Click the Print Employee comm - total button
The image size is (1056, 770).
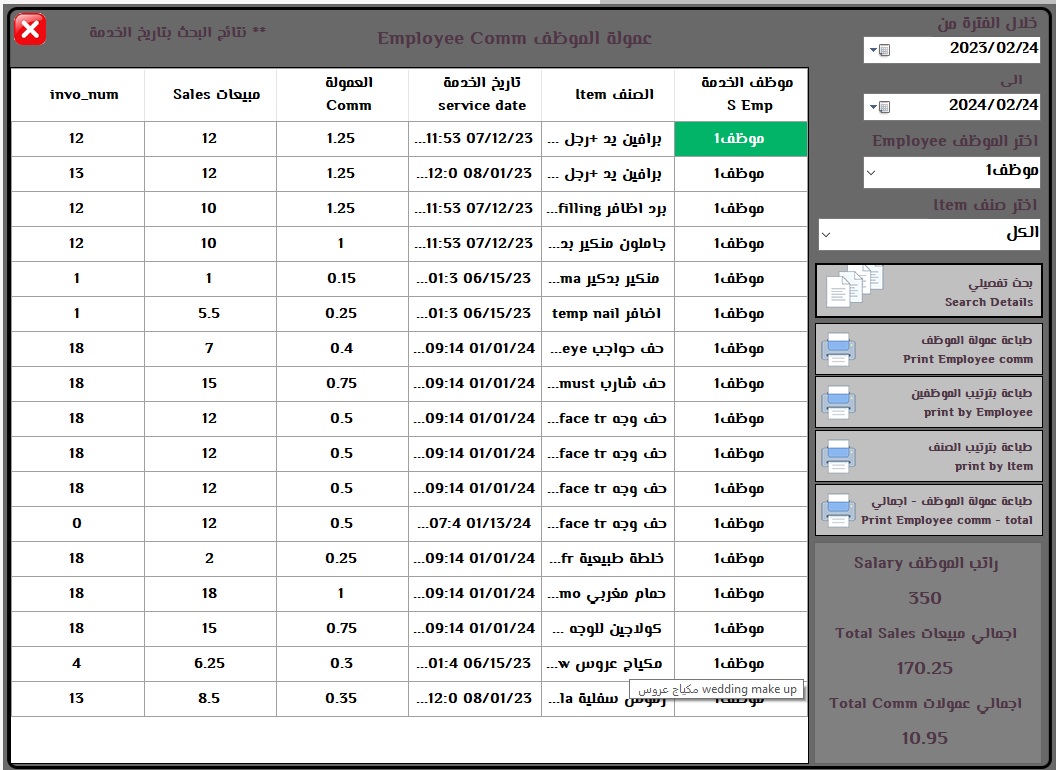(x=929, y=510)
